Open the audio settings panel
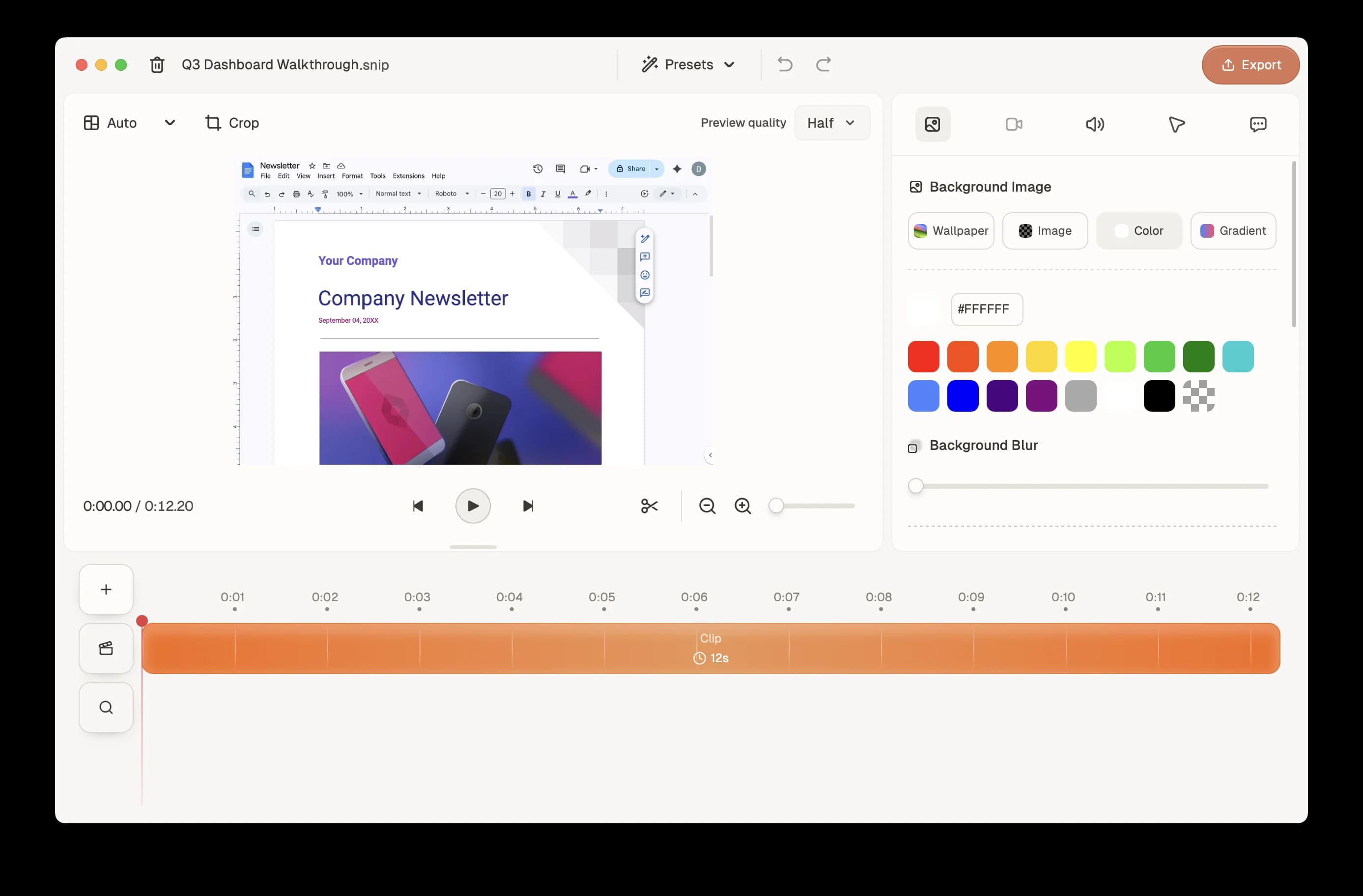The height and width of the screenshot is (896, 1363). 1094,124
